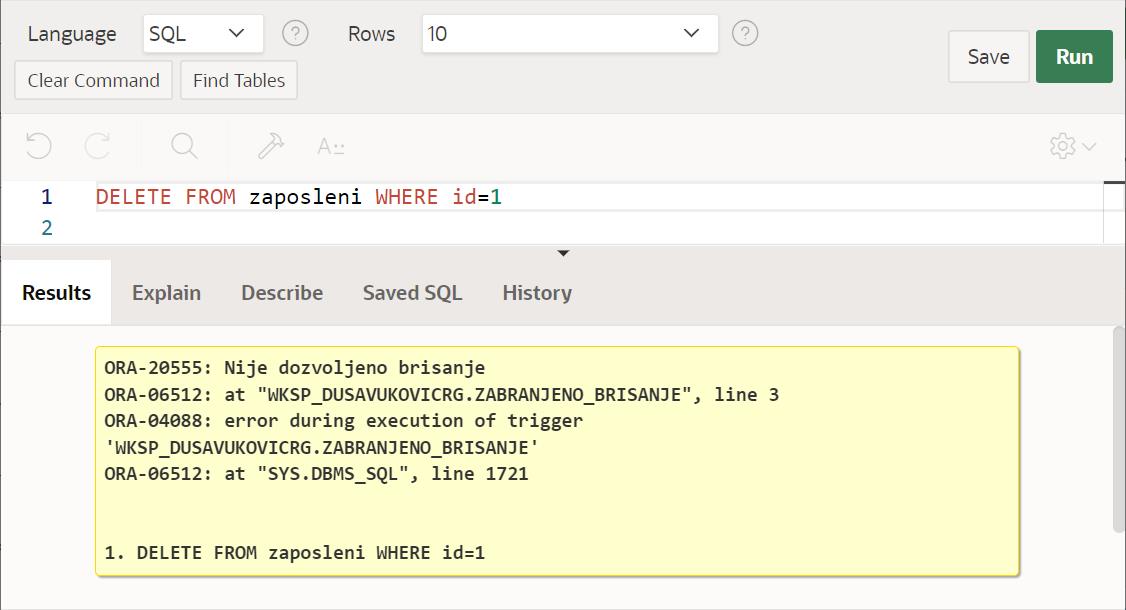Click the Query Builder hammer icon

(270, 146)
